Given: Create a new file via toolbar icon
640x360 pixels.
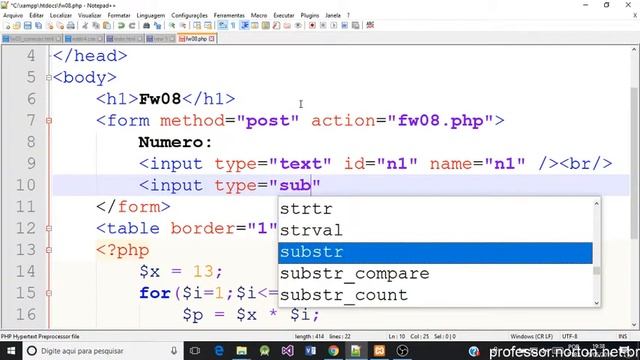Looking at the screenshot, I should click(x=7, y=25).
